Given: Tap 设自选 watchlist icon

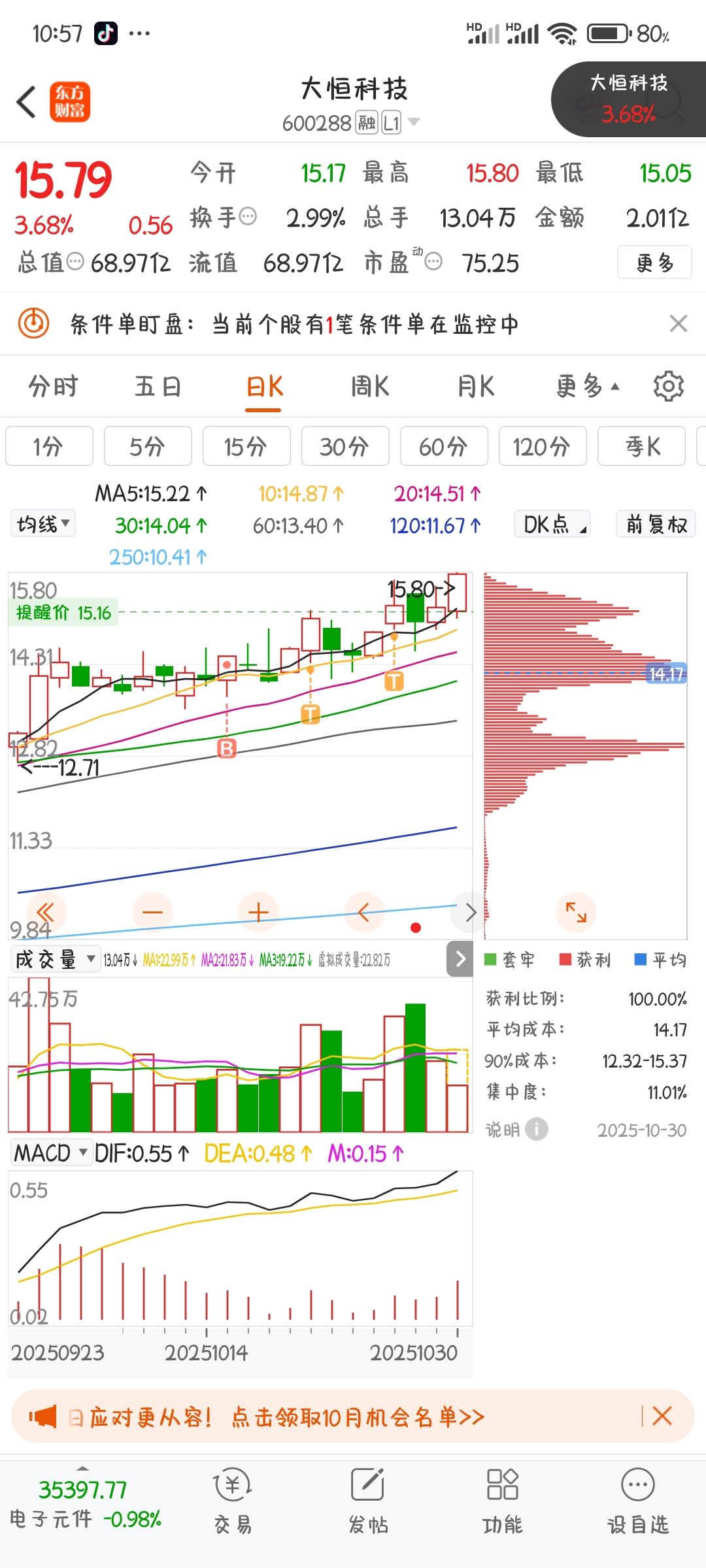Looking at the screenshot, I should pos(638,1500).
